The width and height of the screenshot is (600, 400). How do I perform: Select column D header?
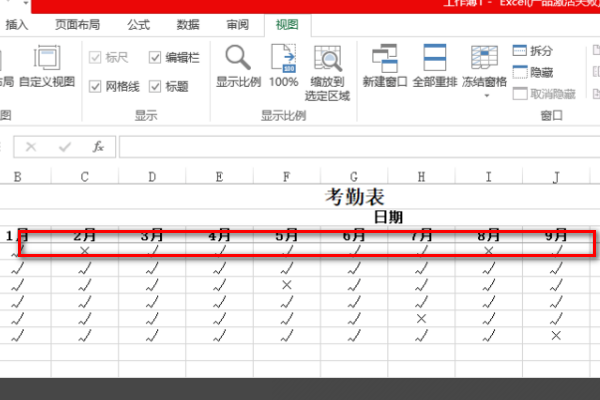[152, 177]
